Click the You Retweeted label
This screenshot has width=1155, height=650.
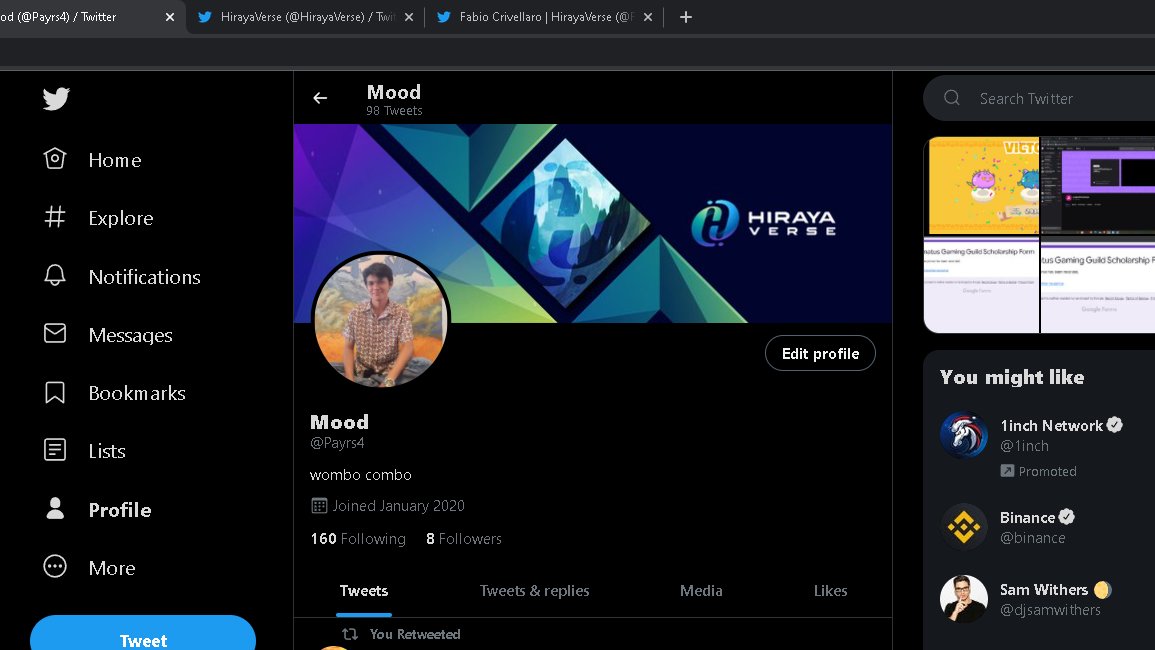pyautogui.click(x=415, y=634)
